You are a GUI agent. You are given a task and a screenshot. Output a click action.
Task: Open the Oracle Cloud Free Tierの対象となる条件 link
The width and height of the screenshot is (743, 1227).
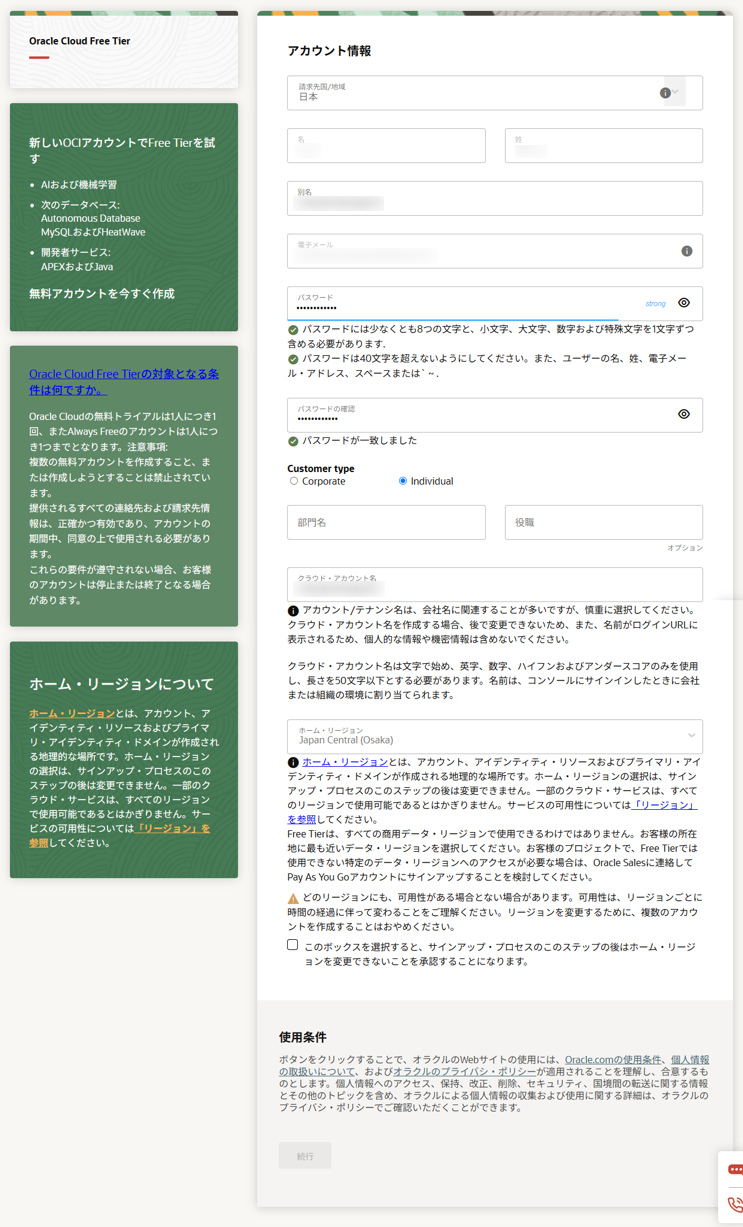[124, 381]
